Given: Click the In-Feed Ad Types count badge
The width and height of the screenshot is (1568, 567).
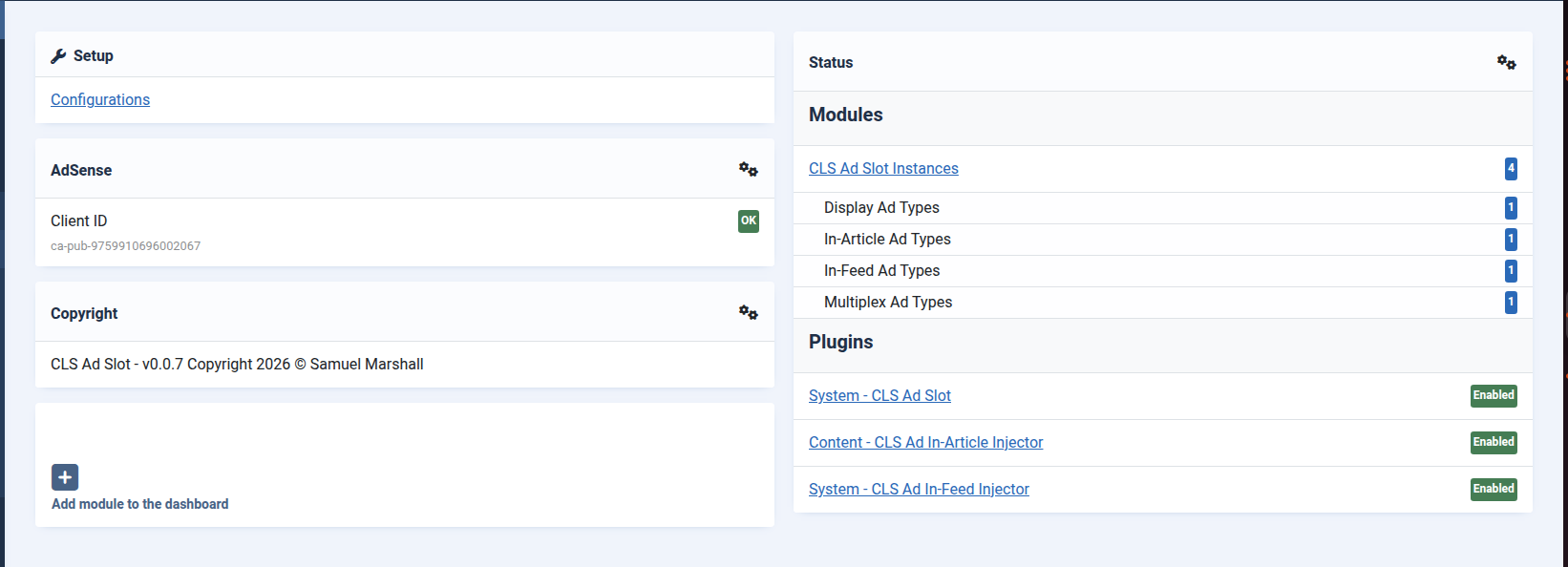Looking at the screenshot, I should [1511, 271].
